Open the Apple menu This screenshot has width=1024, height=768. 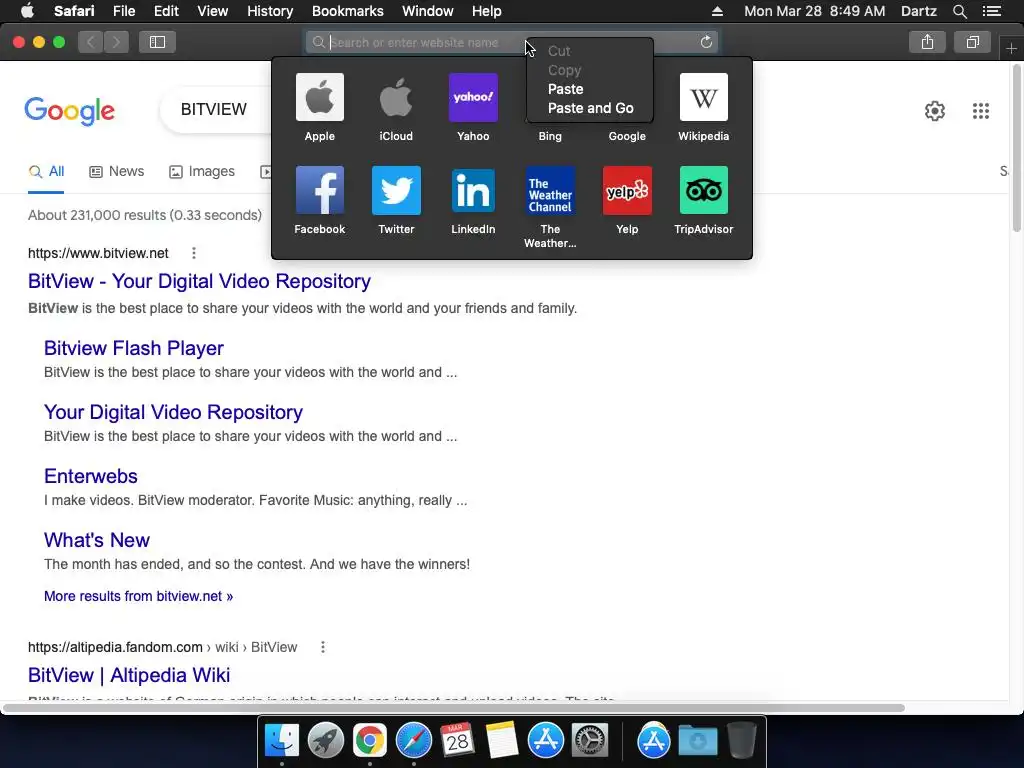click(x=27, y=11)
